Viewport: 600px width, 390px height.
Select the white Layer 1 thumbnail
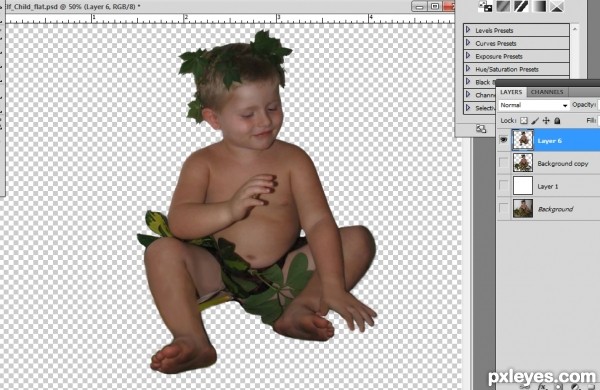click(x=523, y=186)
